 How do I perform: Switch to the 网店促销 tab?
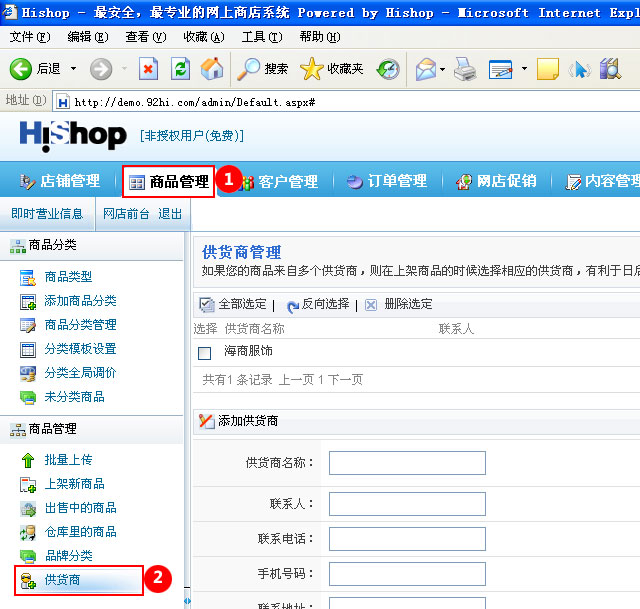click(x=496, y=181)
